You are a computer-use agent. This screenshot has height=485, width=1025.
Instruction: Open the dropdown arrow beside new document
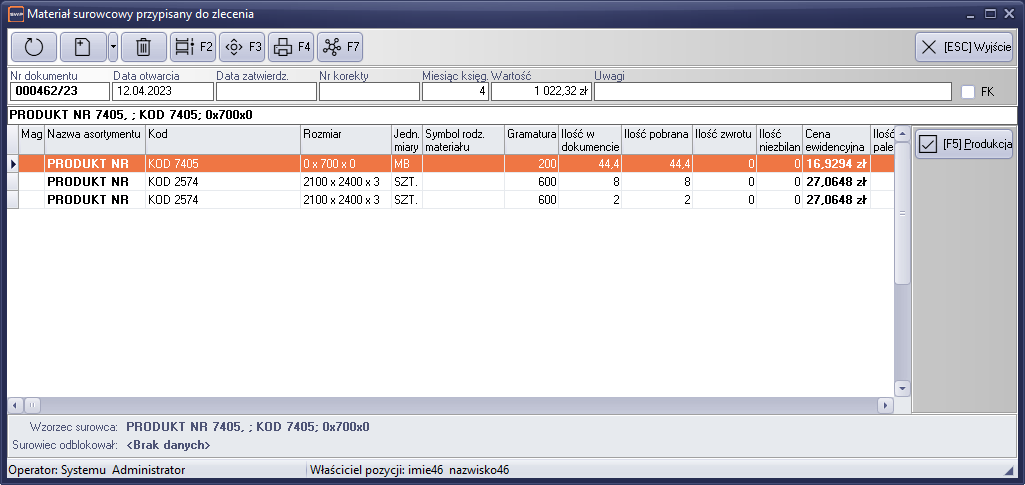[x=113, y=47]
